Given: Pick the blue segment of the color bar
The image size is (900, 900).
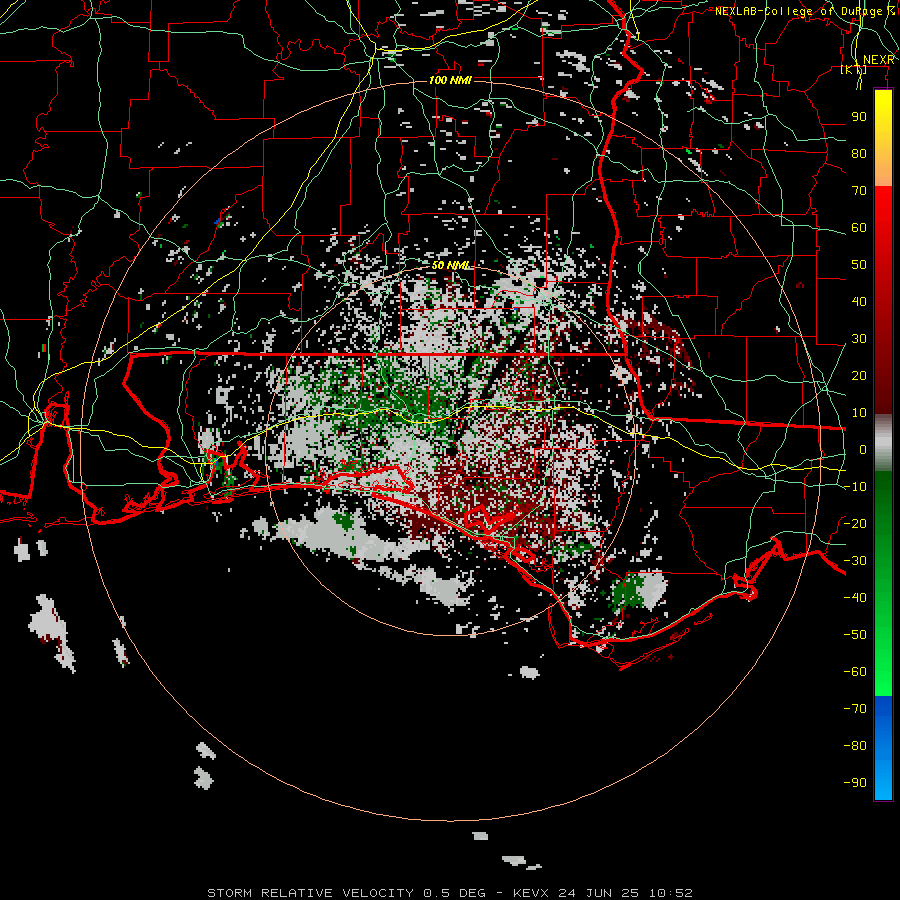Looking at the screenshot, I should click(x=883, y=748).
